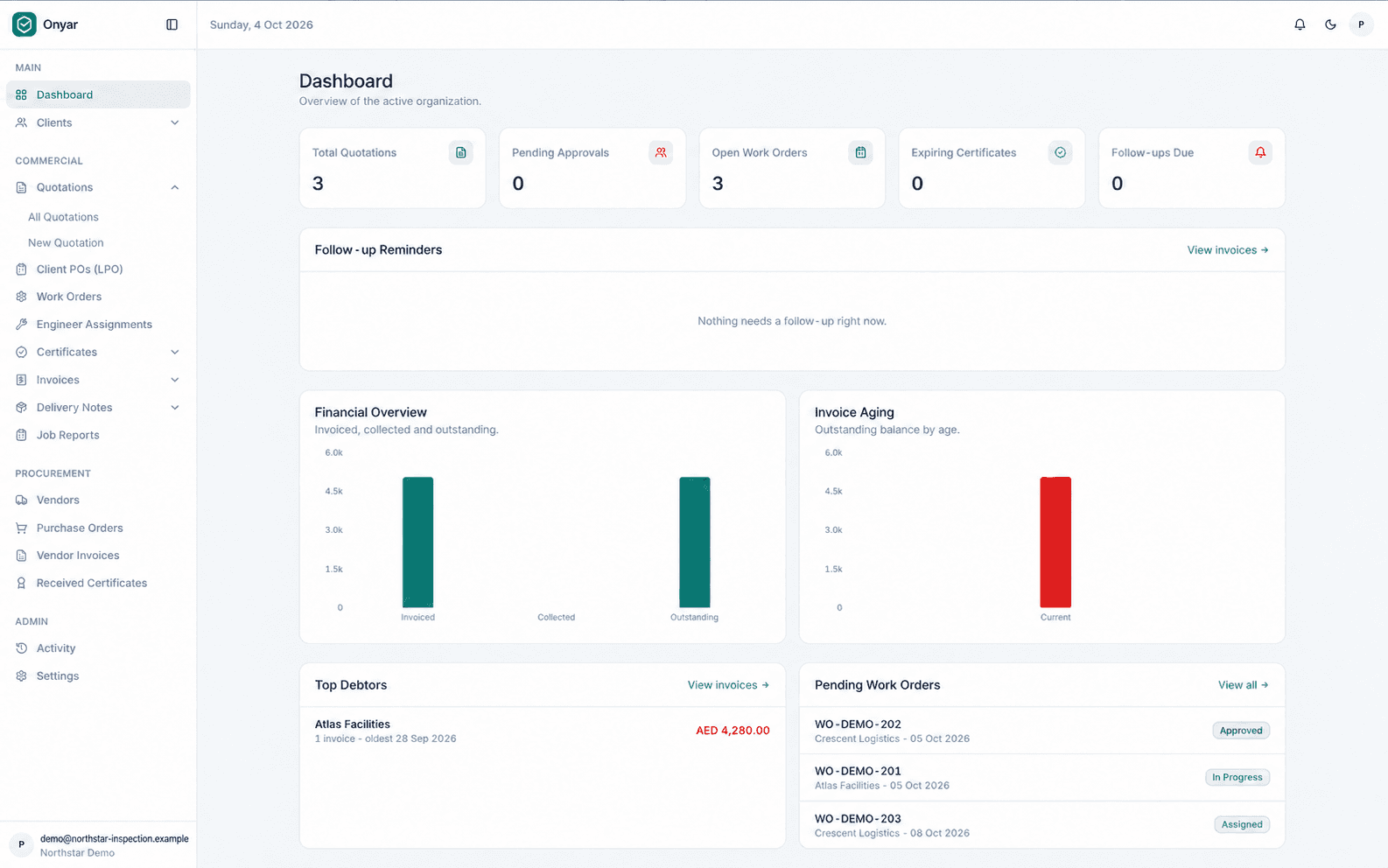Click the Invoiced bar in Financial Overview

point(417,542)
